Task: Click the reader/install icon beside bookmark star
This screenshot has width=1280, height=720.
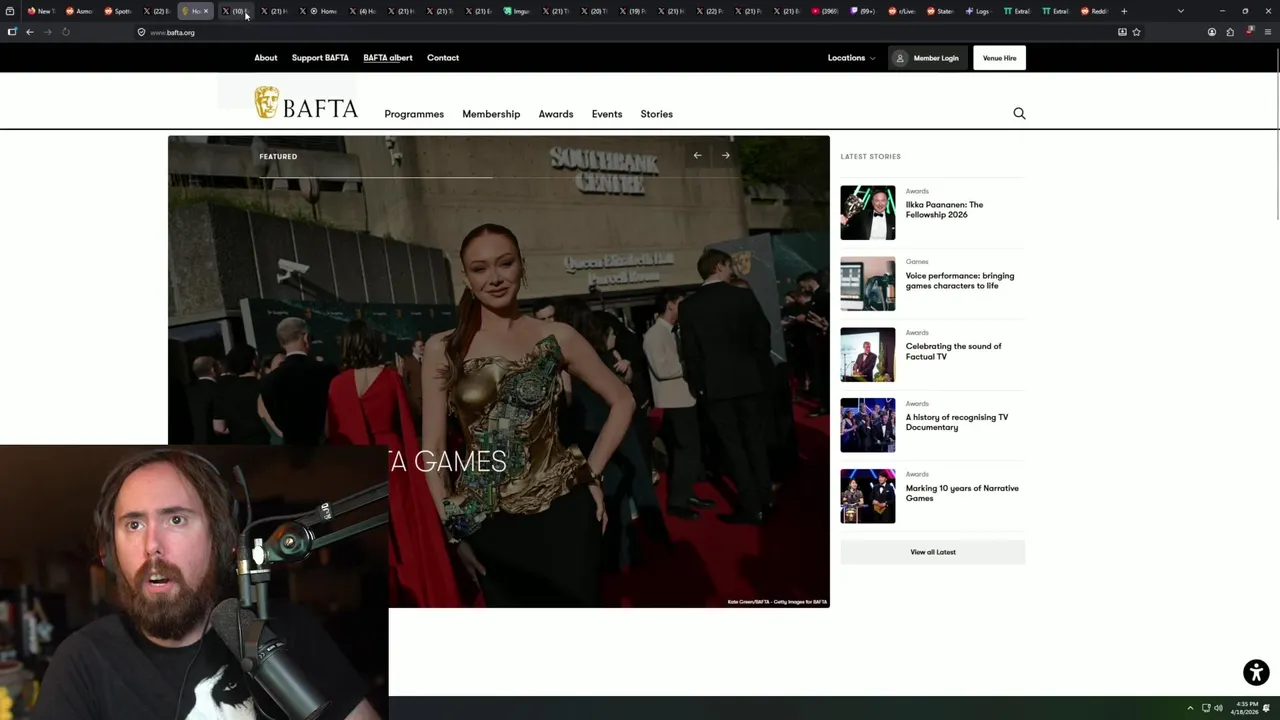Action: click(x=1122, y=32)
